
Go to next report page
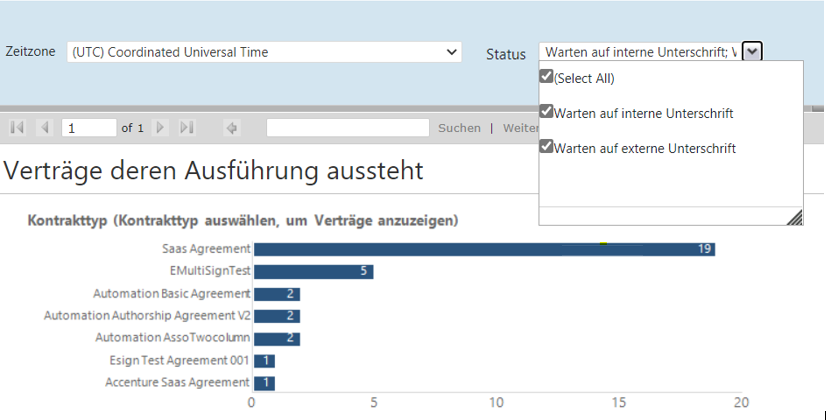click(160, 128)
